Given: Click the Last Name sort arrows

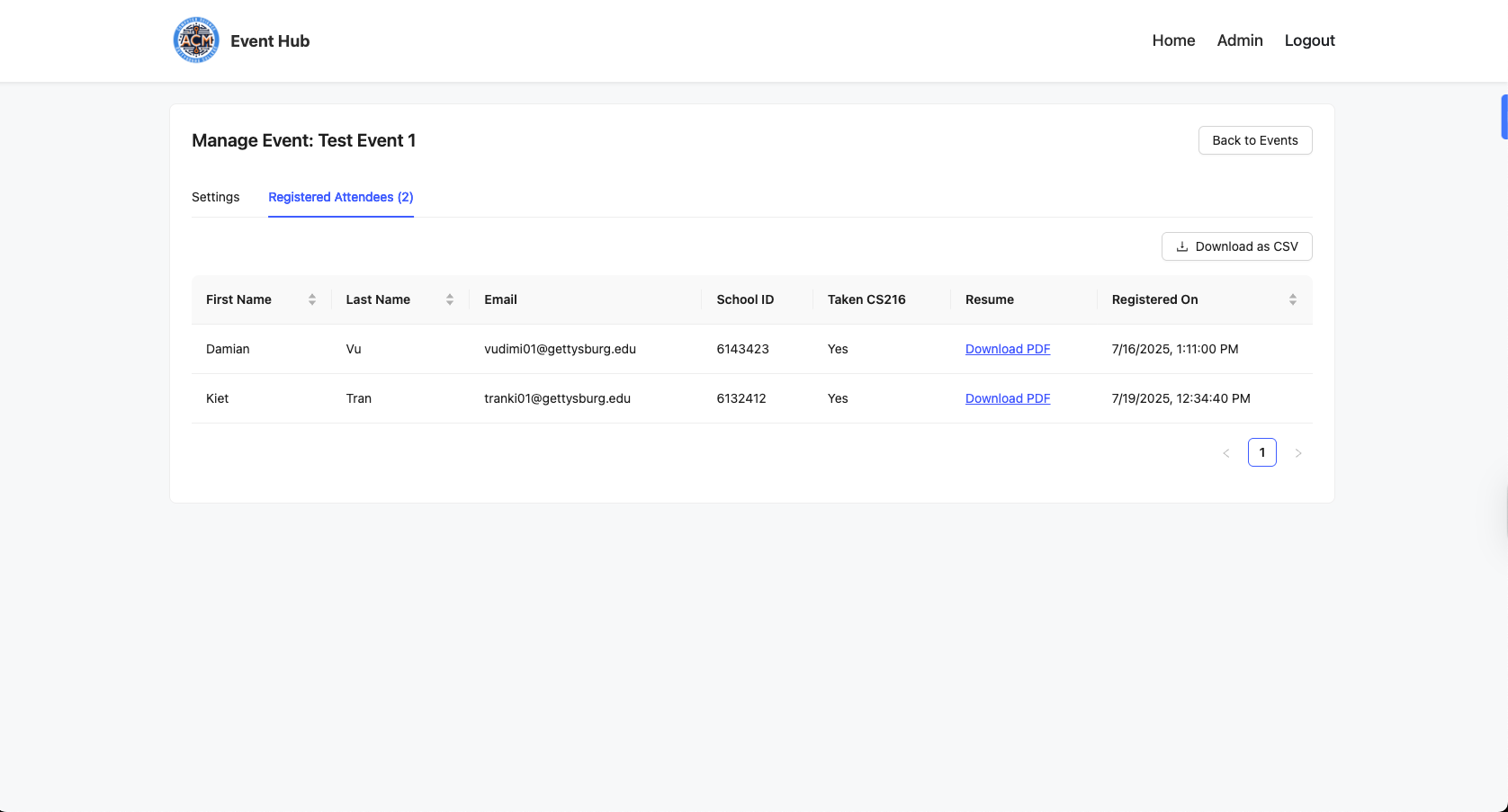Looking at the screenshot, I should pyautogui.click(x=450, y=299).
